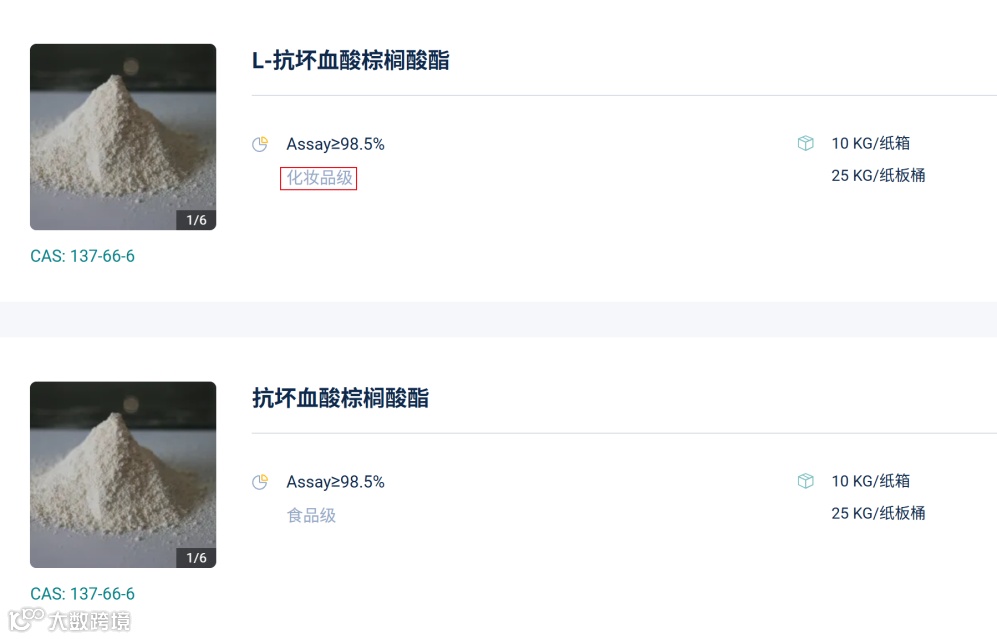Click the assay pie-chart icon of second product
Image resolution: width=997 pixels, height=639 pixels.
click(x=260, y=482)
